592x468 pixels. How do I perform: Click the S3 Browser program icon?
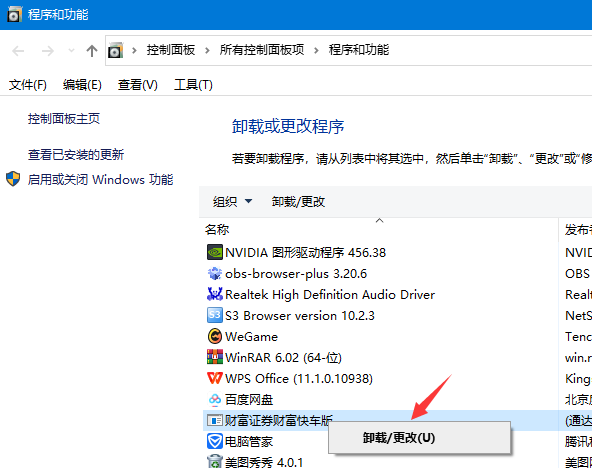[x=215, y=315]
